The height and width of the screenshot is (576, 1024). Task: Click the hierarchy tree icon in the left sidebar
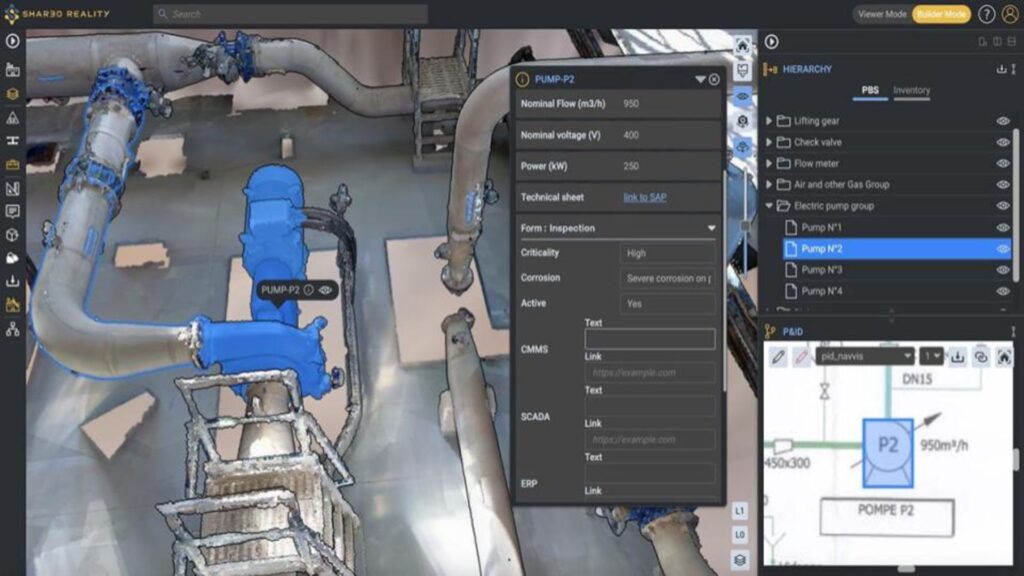pyautogui.click(x=13, y=328)
